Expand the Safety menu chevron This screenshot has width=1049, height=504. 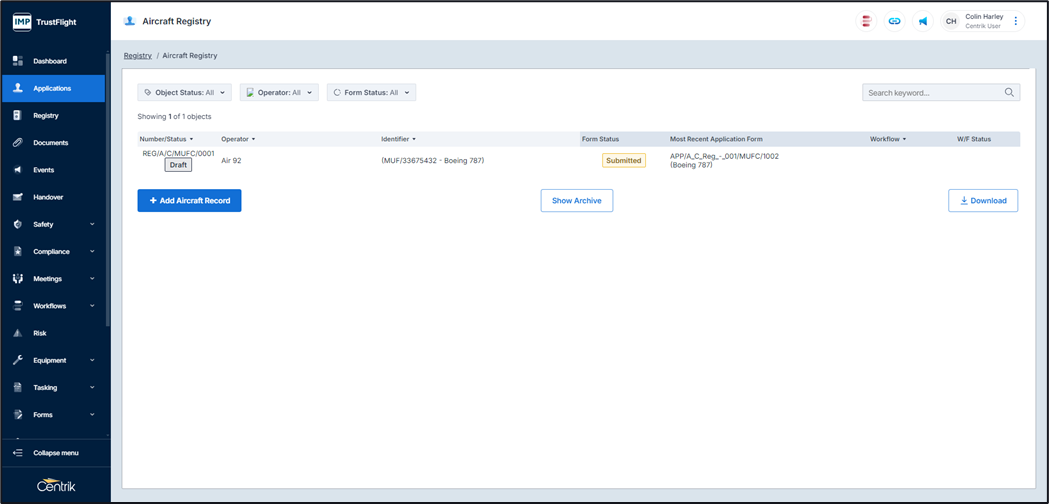pos(92,225)
